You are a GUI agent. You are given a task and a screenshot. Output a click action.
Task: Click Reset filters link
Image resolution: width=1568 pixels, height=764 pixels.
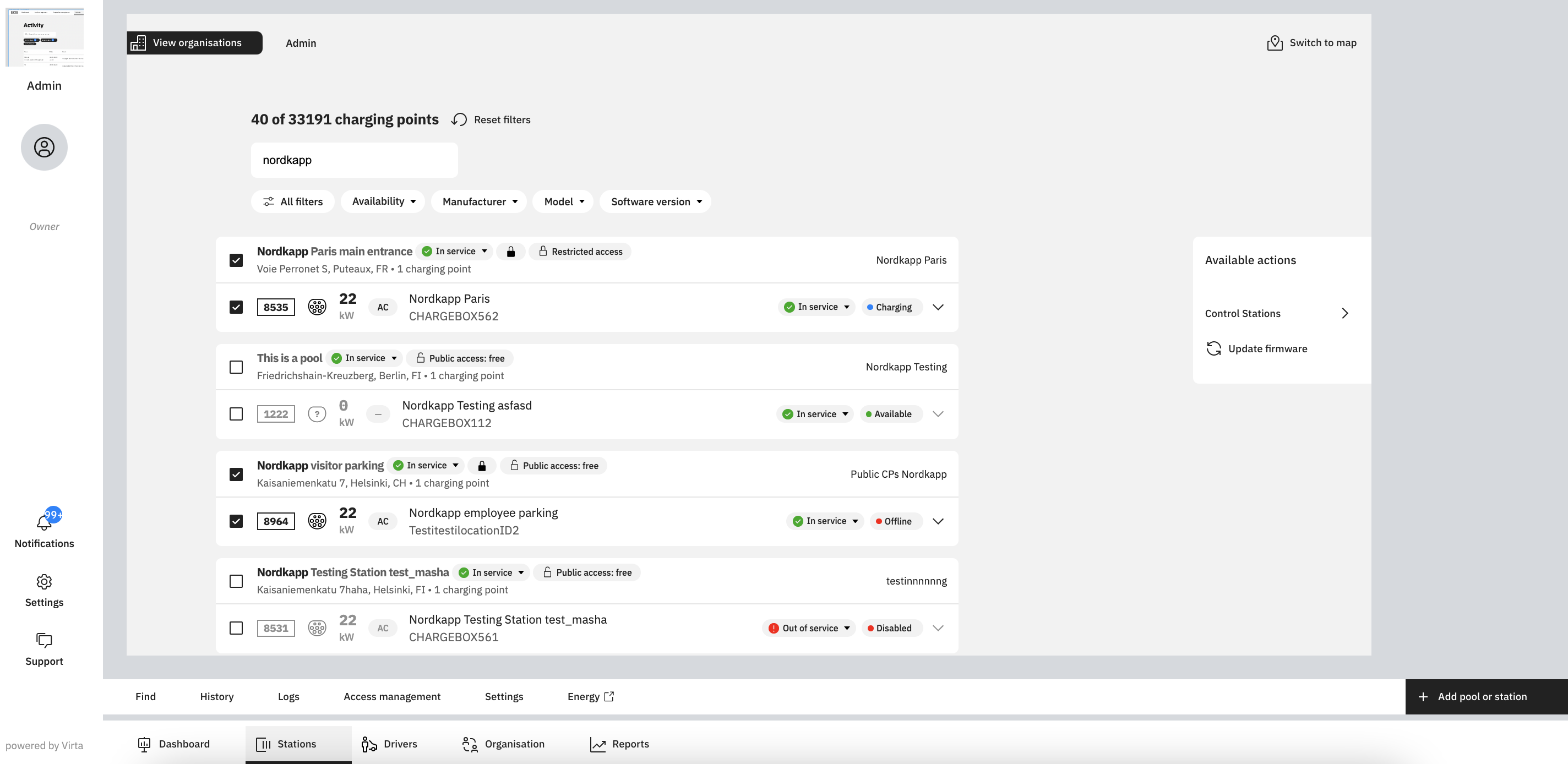tap(491, 119)
